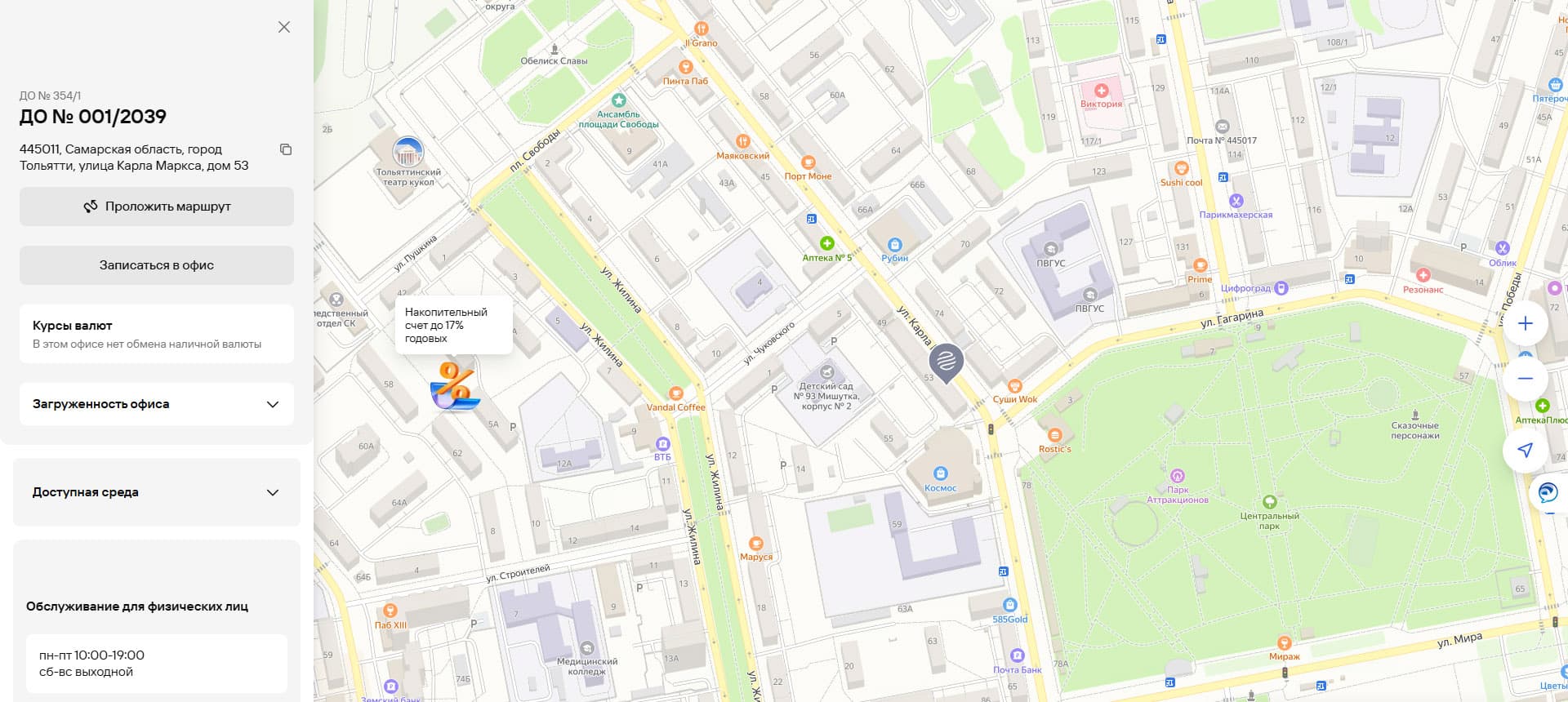This screenshot has height=702, width=1568.
Task: Zoom out on the map
Action: (1525, 379)
